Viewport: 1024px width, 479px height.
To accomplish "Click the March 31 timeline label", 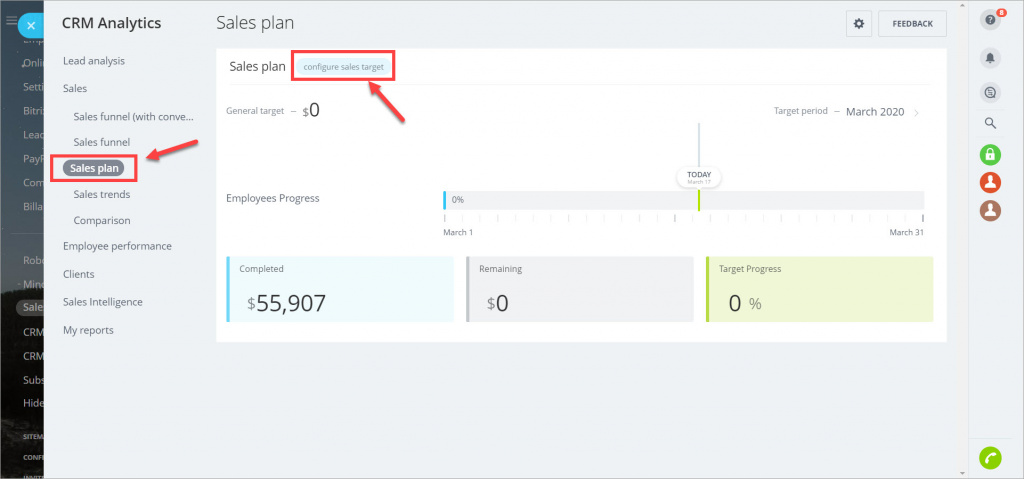I will 906,232.
